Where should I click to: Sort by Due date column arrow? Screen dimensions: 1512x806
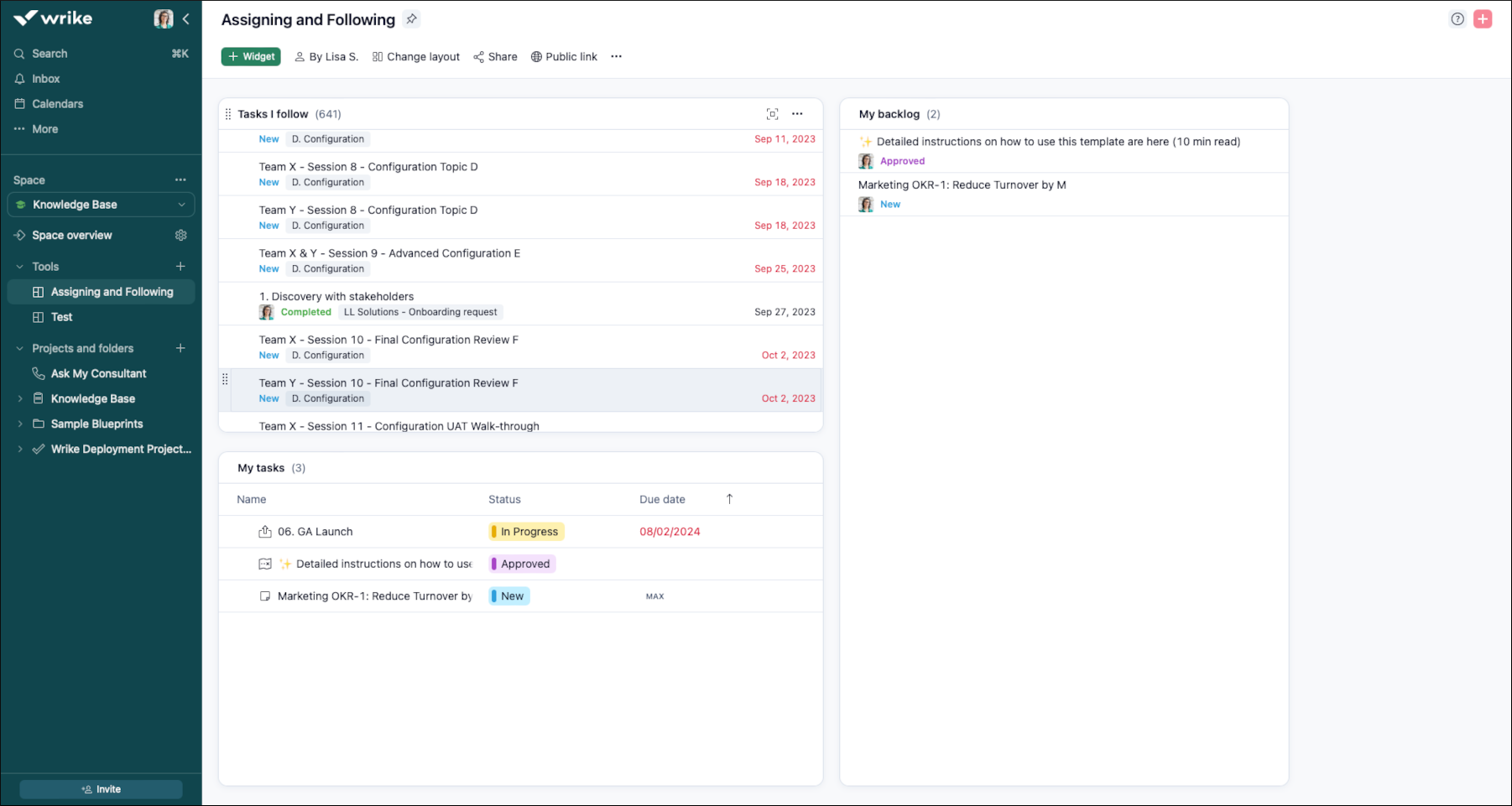pyautogui.click(x=729, y=499)
